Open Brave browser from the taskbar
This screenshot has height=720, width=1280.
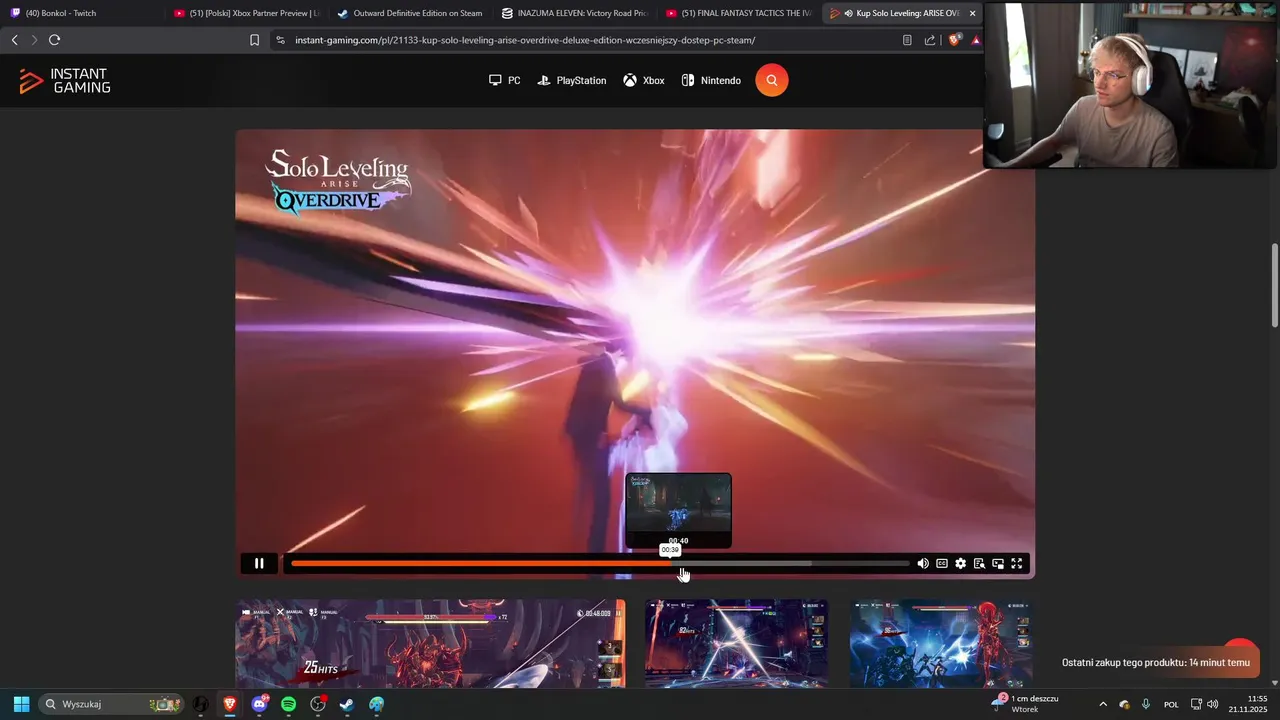[x=230, y=704]
